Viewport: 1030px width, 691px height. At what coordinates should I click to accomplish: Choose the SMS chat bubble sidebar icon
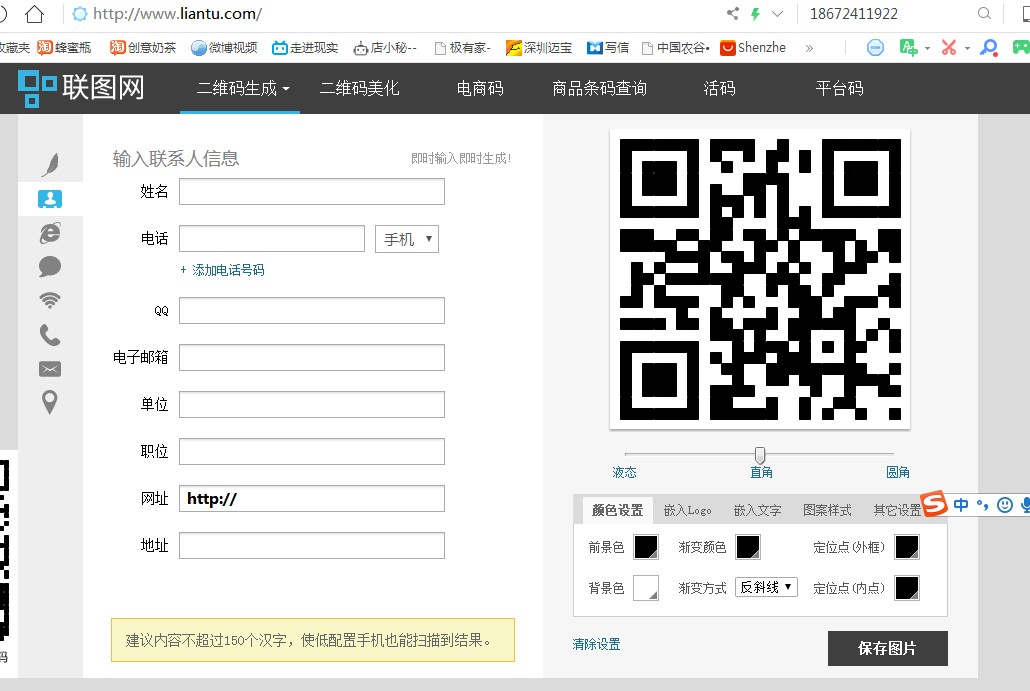(x=50, y=266)
